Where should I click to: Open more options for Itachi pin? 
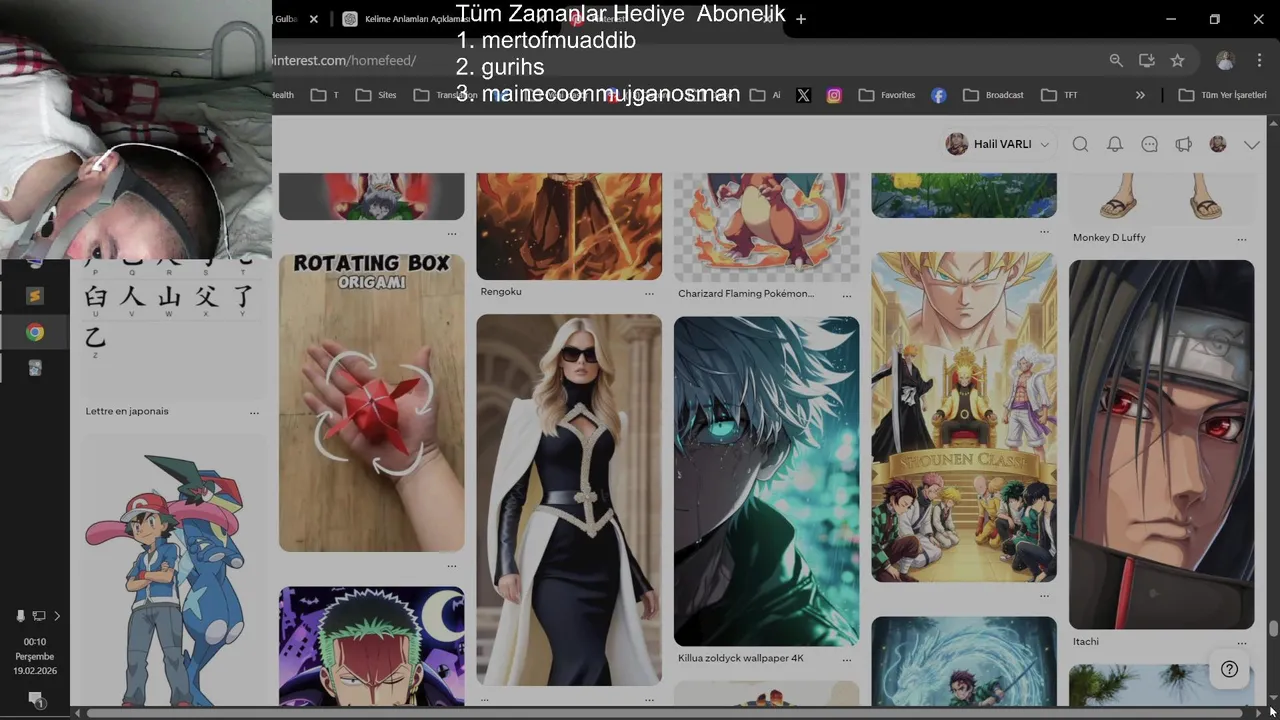pos(1242,643)
